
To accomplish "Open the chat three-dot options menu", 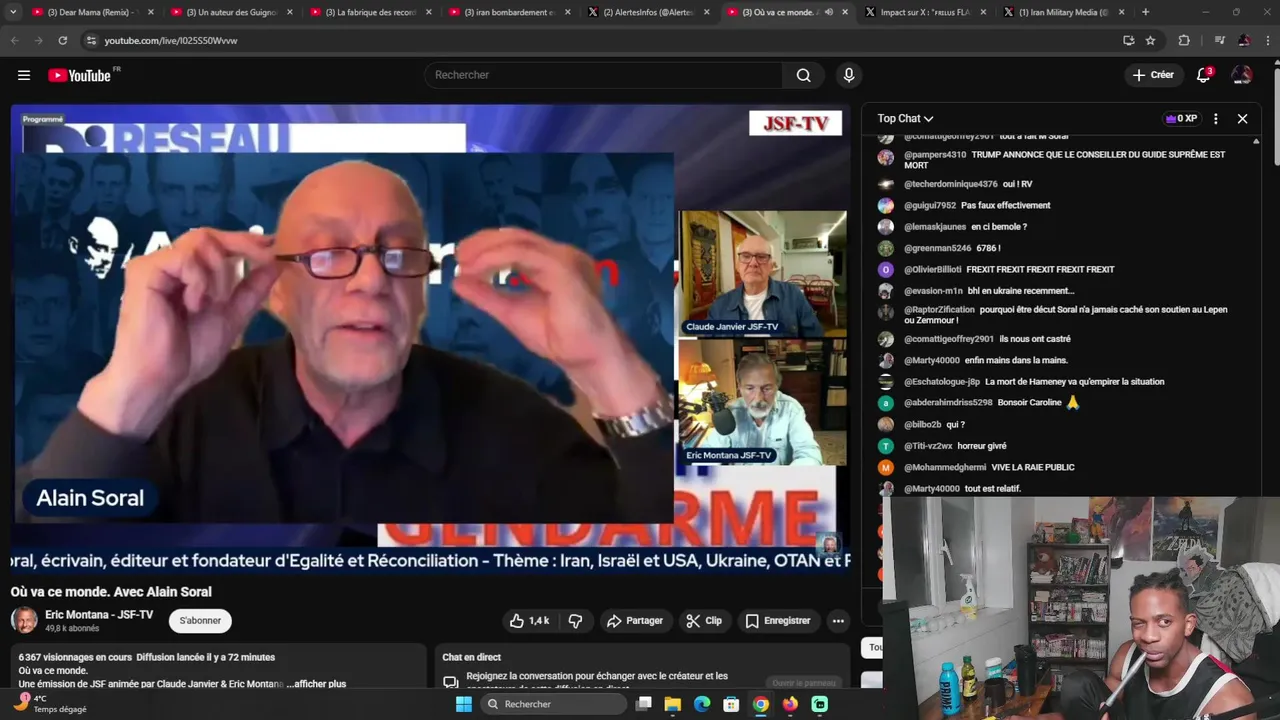I will pos(1215,118).
